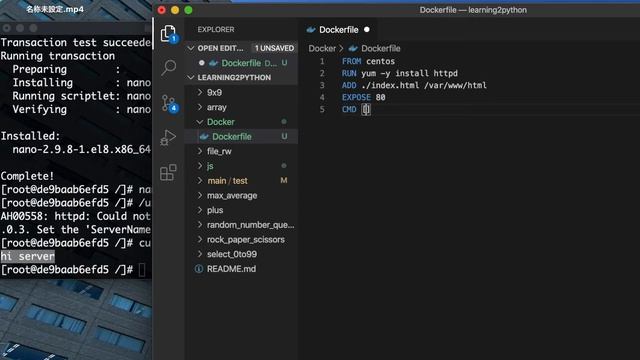The height and width of the screenshot is (360, 640).
Task: Expand the array folder
Action: (x=200, y=107)
